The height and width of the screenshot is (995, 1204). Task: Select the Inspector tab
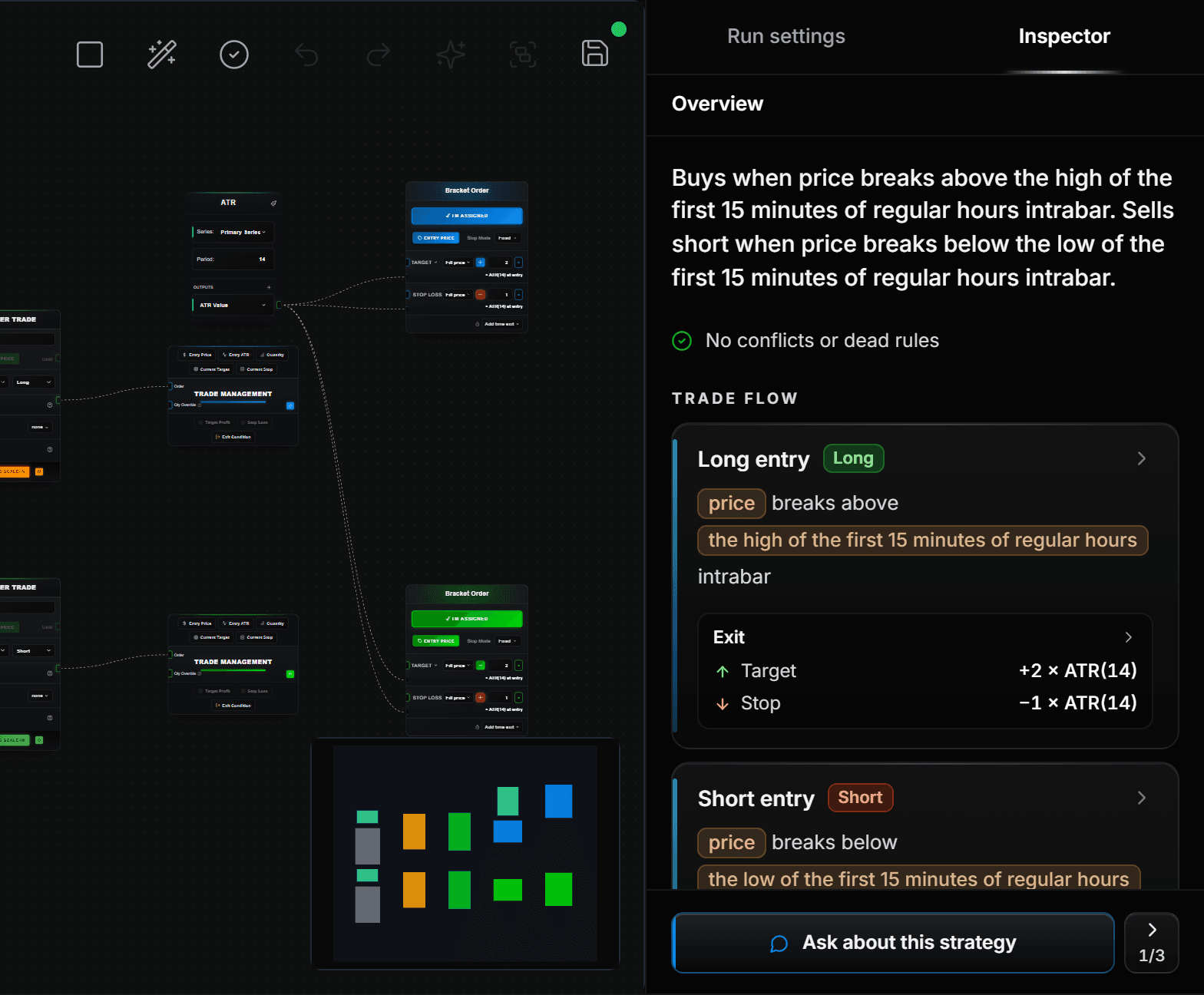tap(1064, 36)
